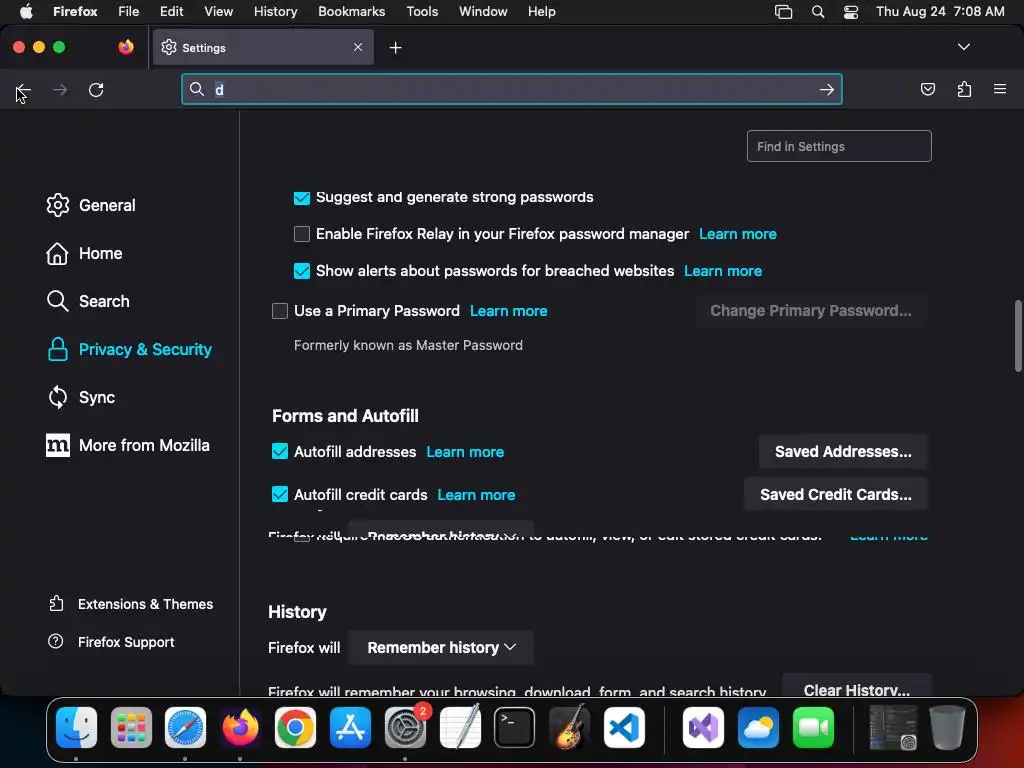
Task: Open Safari from the Dock
Action: point(185,728)
